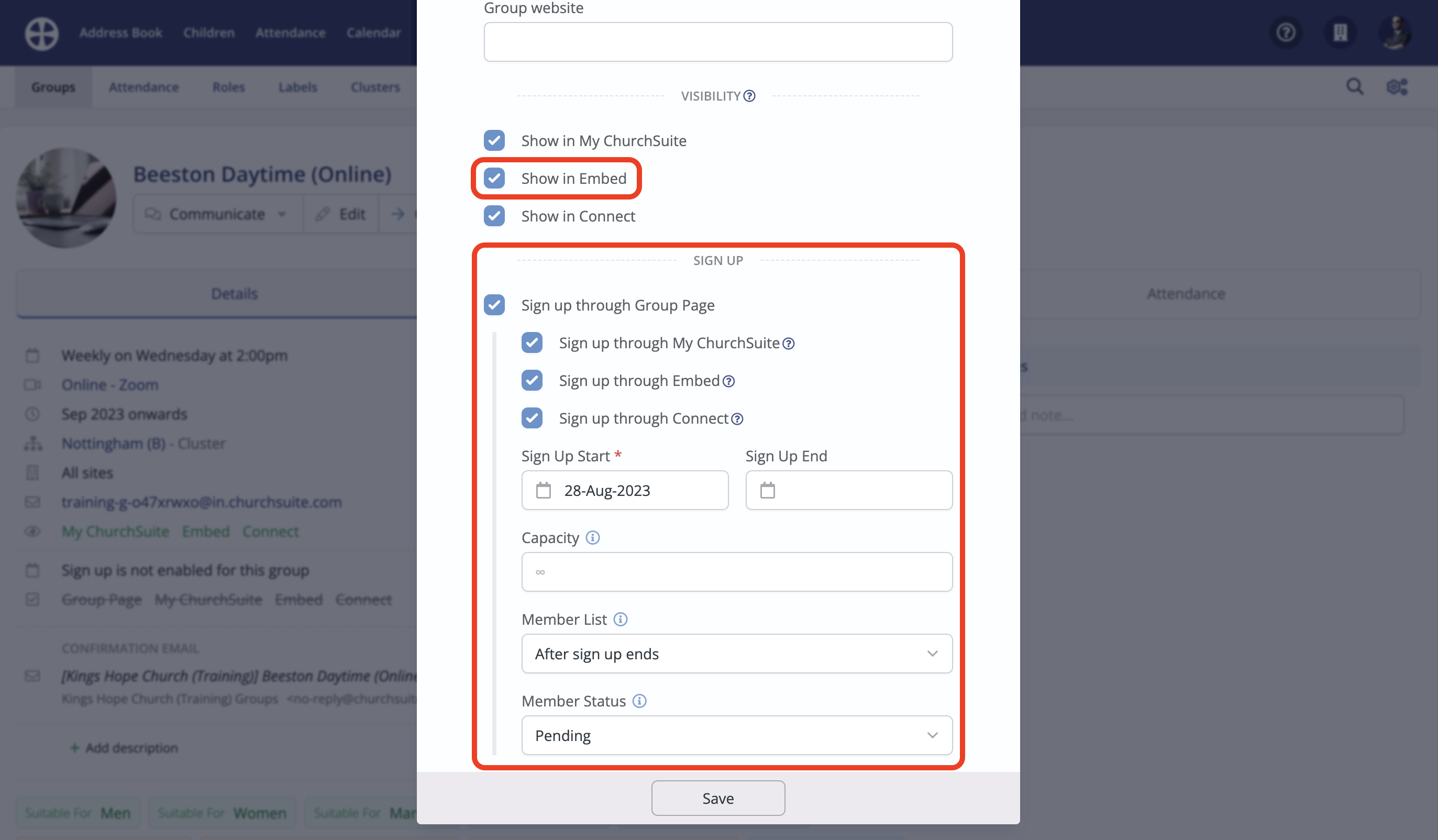This screenshot has height=840, width=1438.
Task: Open the calendar picker for Sign Up Start
Action: (544, 490)
